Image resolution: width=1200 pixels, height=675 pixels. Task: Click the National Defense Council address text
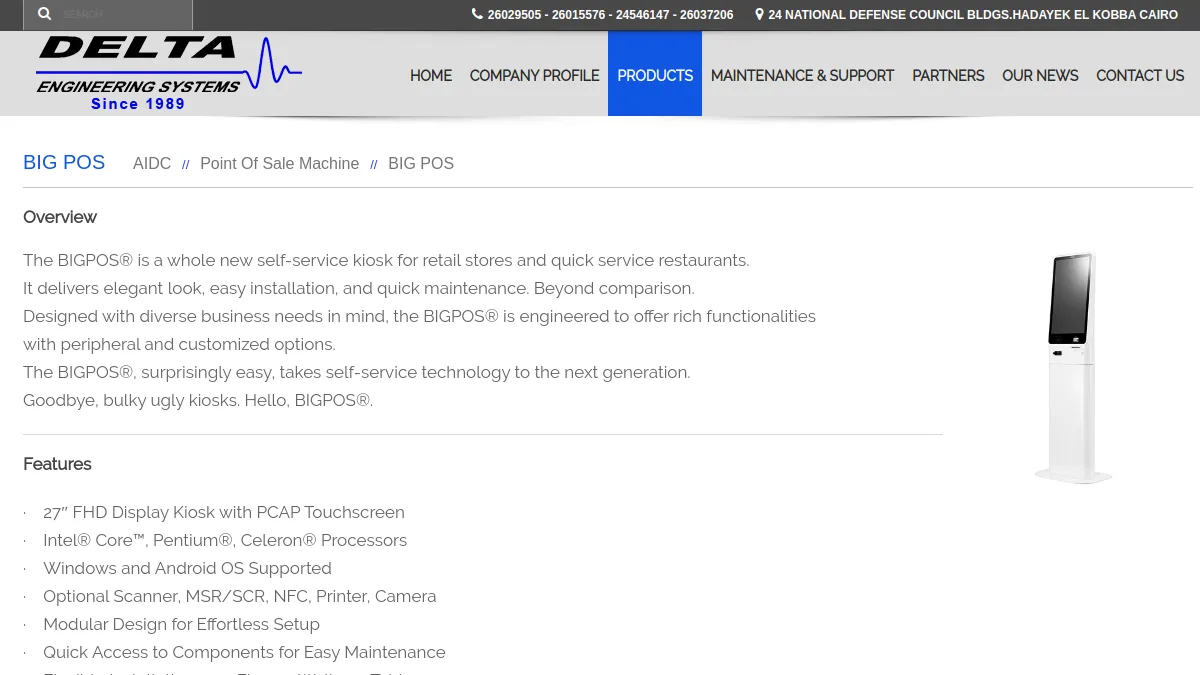(973, 15)
